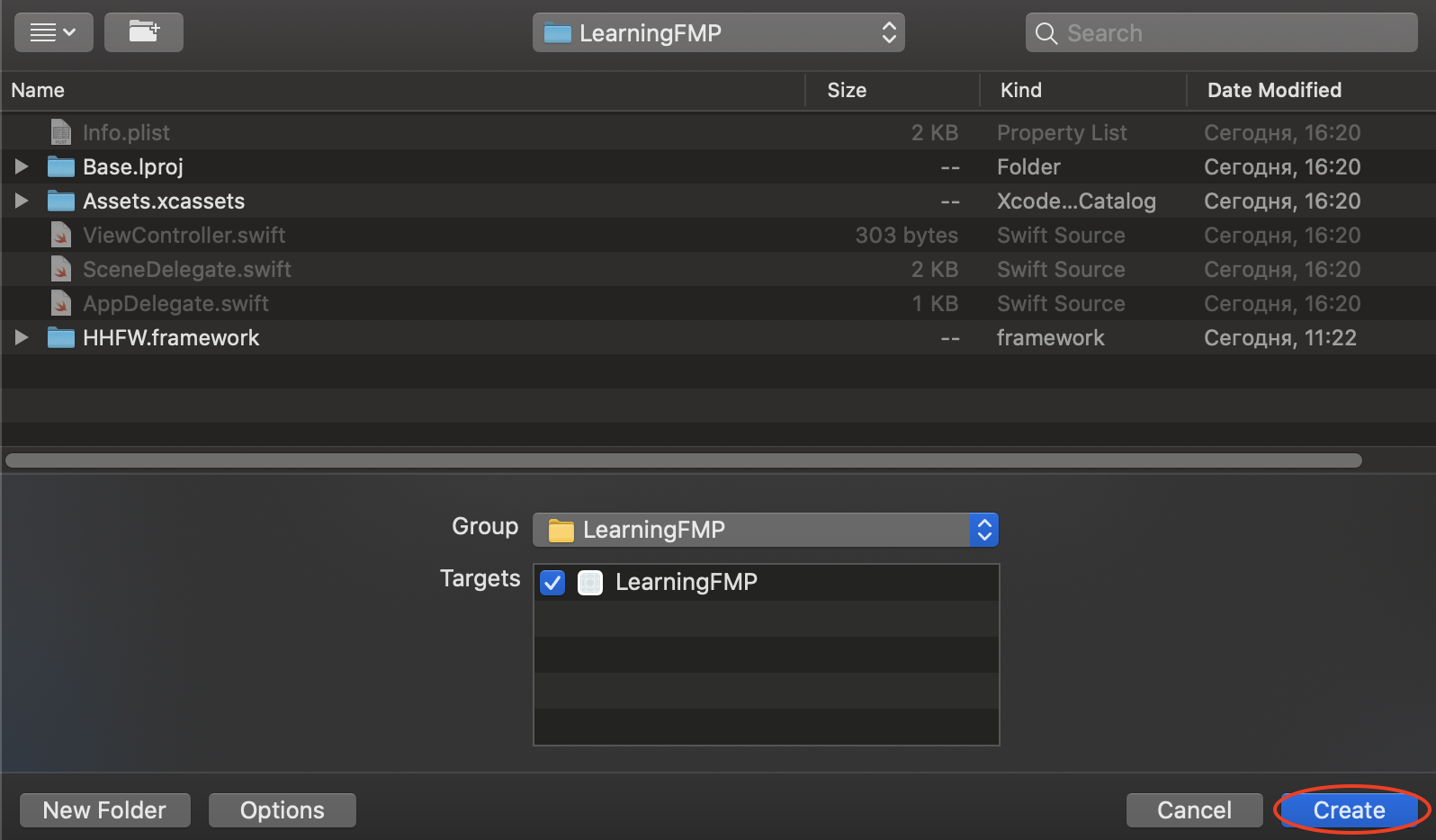This screenshot has height=840, width=1436.
Task: Uncheck the LearningFMP target checkbox
Action: [x=552, y=583]
